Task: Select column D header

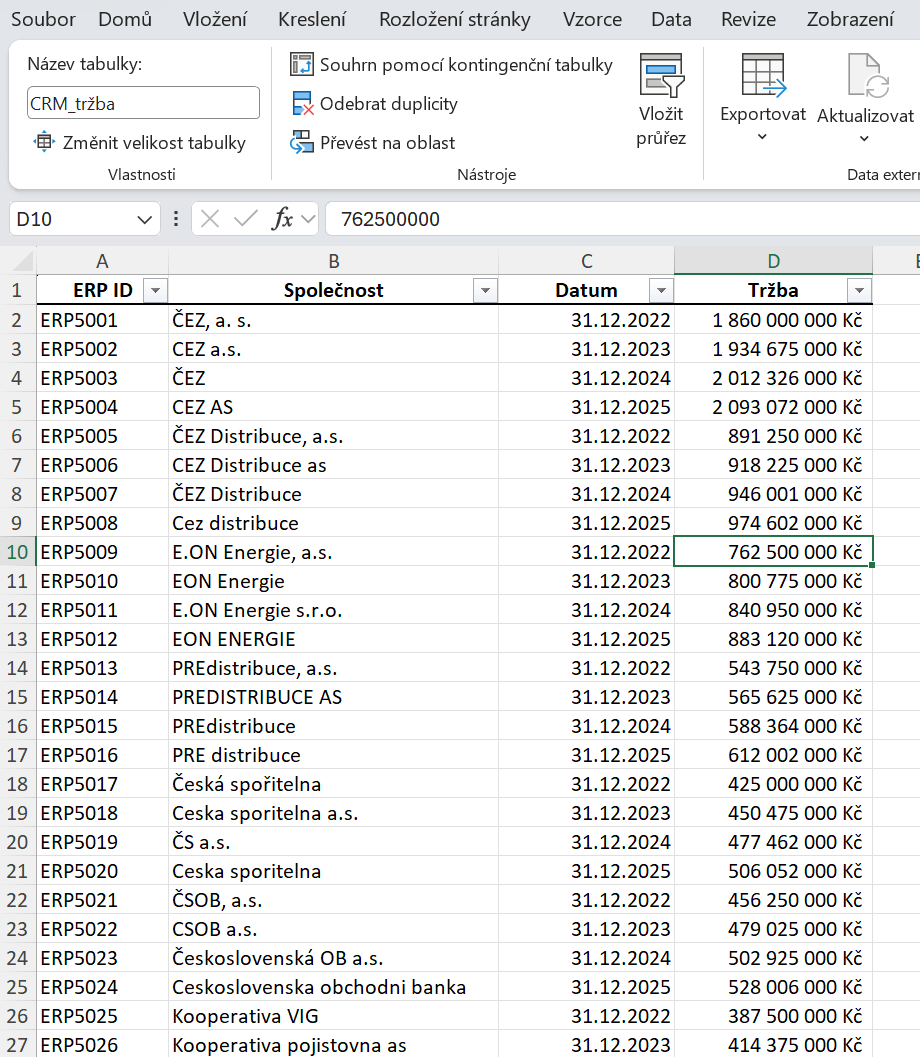Action: coord(773,261)
